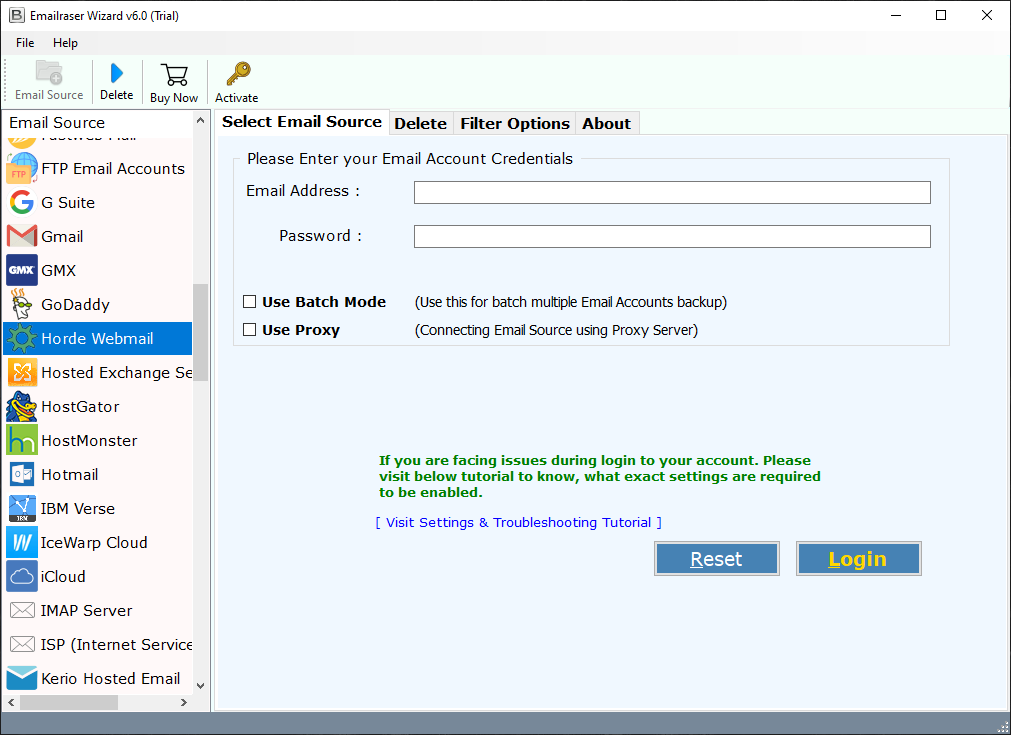Maximize the Emailraser Wizard window
Image resolution: width=1011 pixels, height=735 pixels.
[x=941, y=15]
